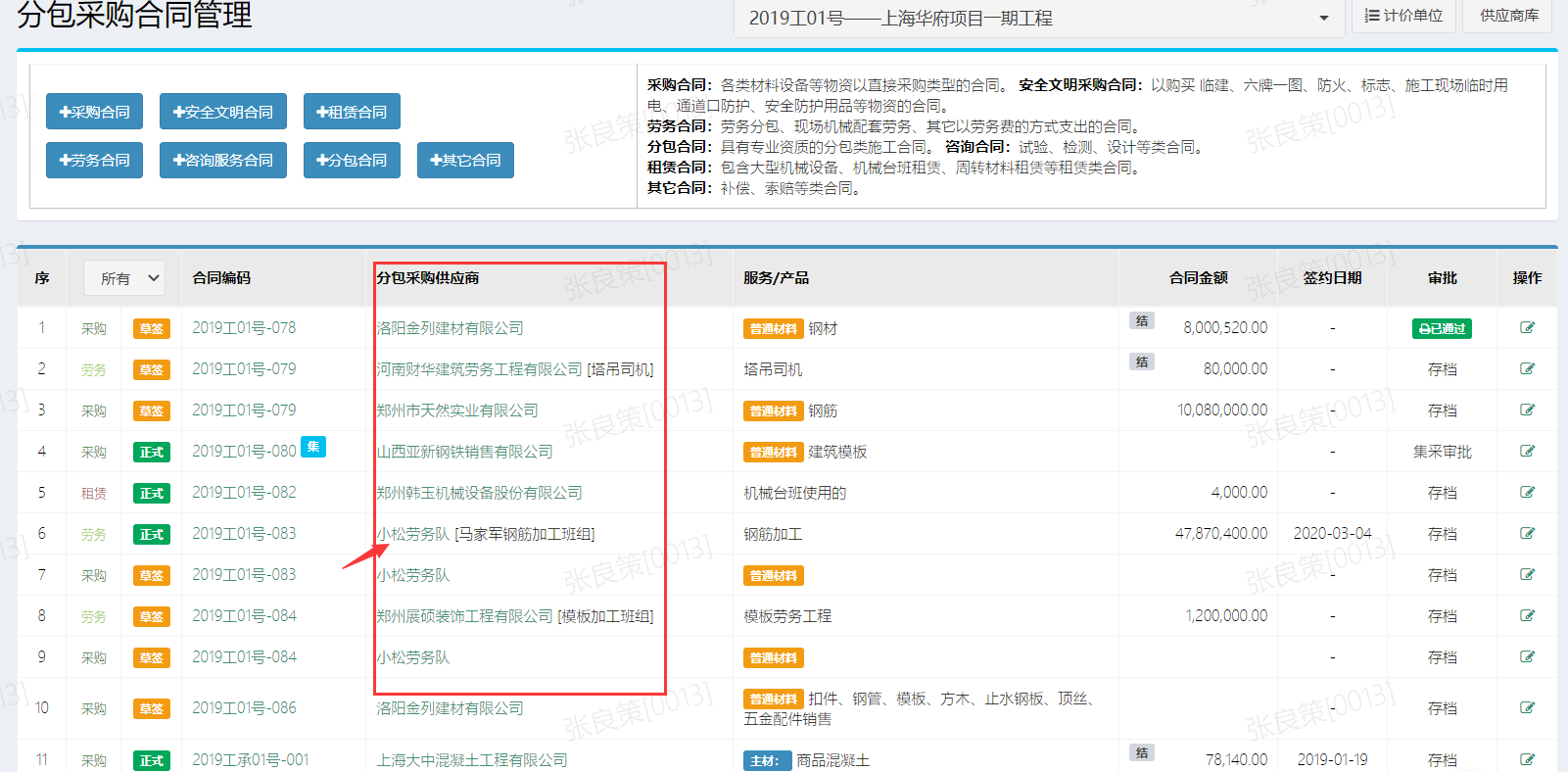Click 普通材料 tag beside 钢材
1568x772 pixels.
[774, 329]
